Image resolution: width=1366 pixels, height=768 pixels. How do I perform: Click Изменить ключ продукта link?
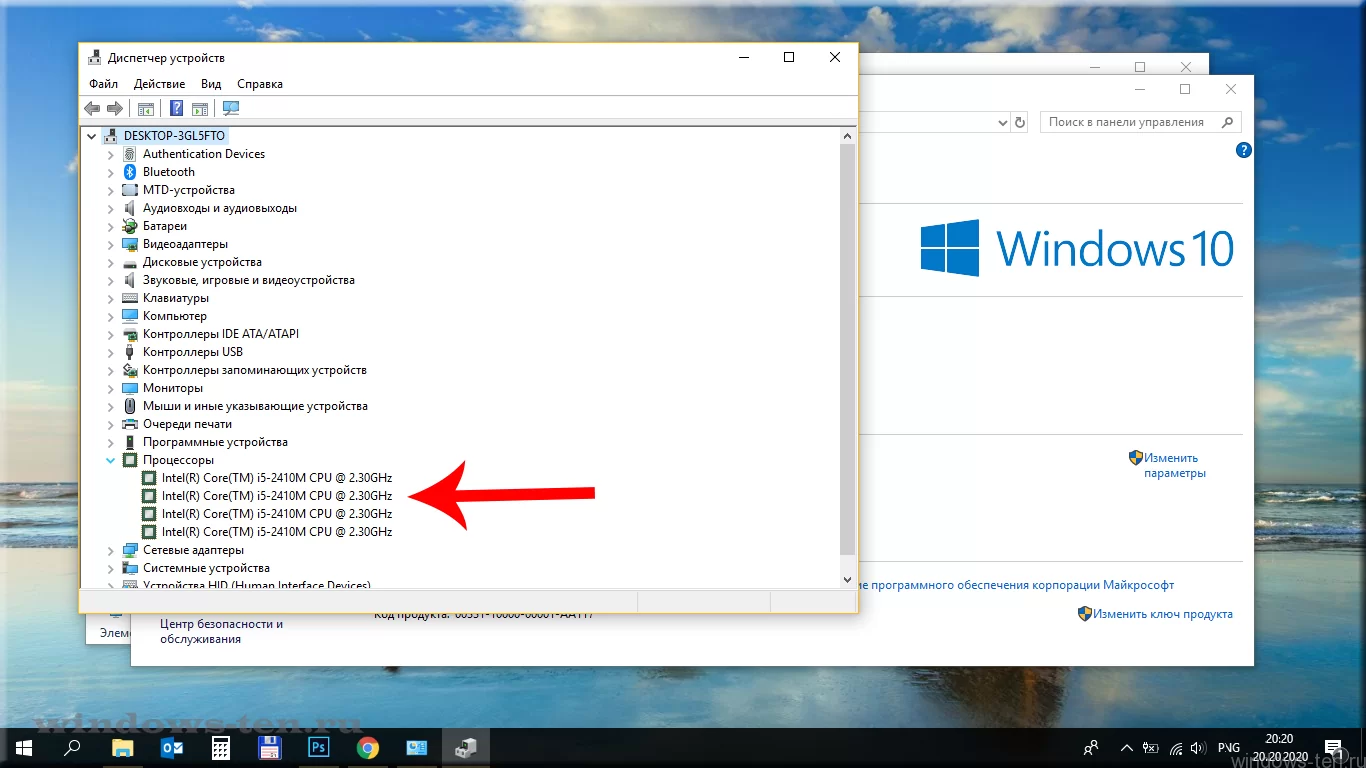(x=1163, y=614)
